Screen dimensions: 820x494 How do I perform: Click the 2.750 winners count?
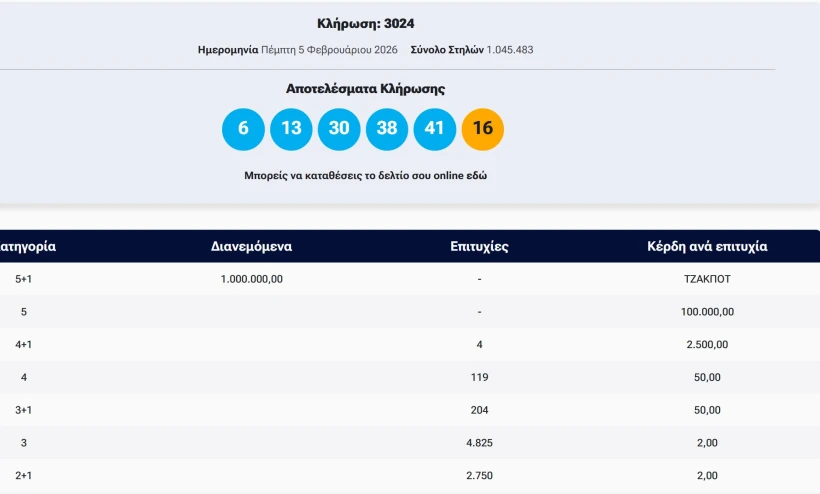tap(480, 476)
